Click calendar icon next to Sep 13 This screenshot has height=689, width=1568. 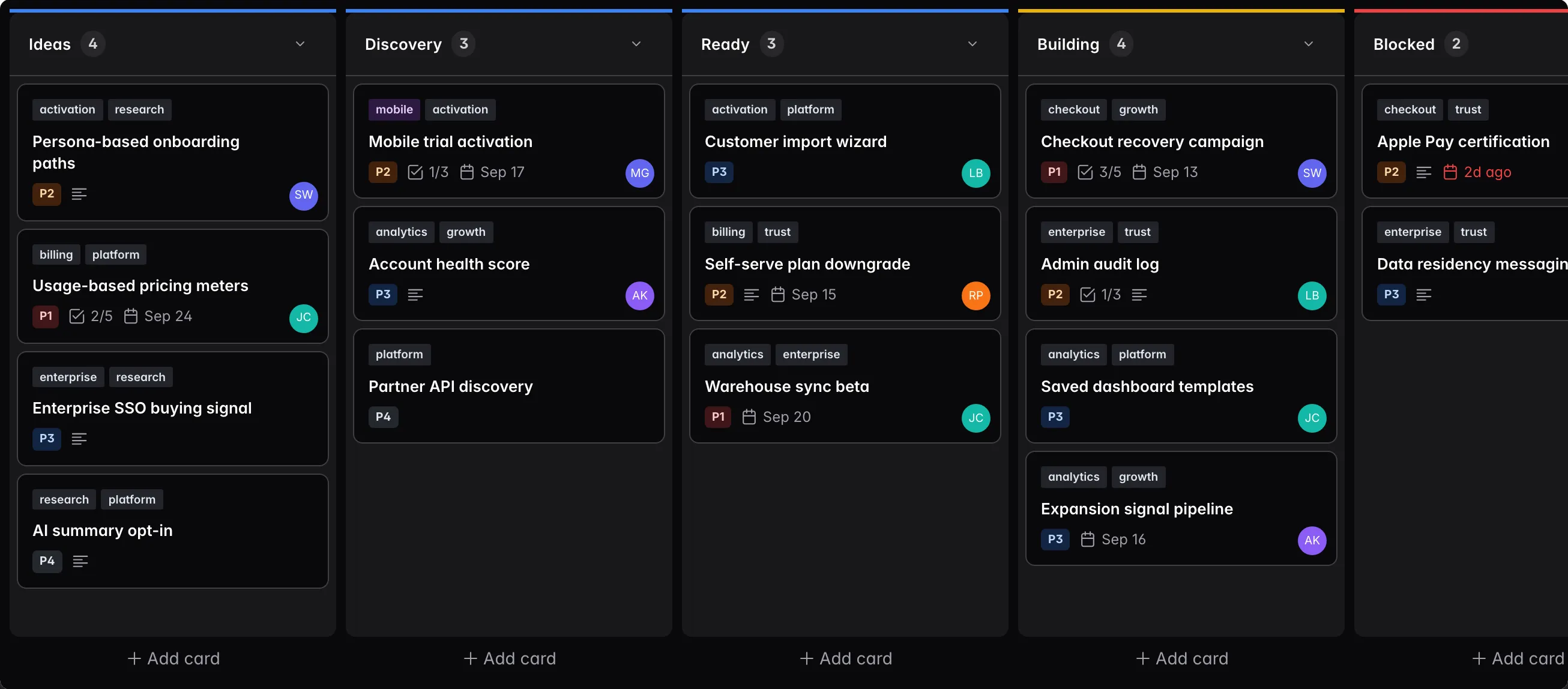point(1139,172)
